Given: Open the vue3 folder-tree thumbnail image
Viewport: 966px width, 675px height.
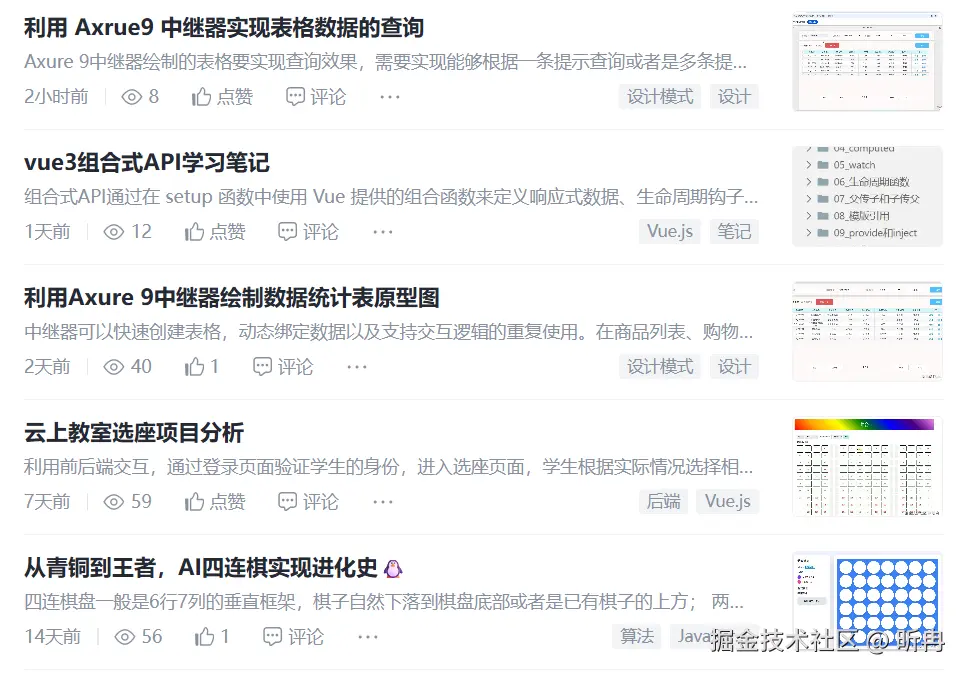Looking at the screenshot, I should tap(867, 196).
